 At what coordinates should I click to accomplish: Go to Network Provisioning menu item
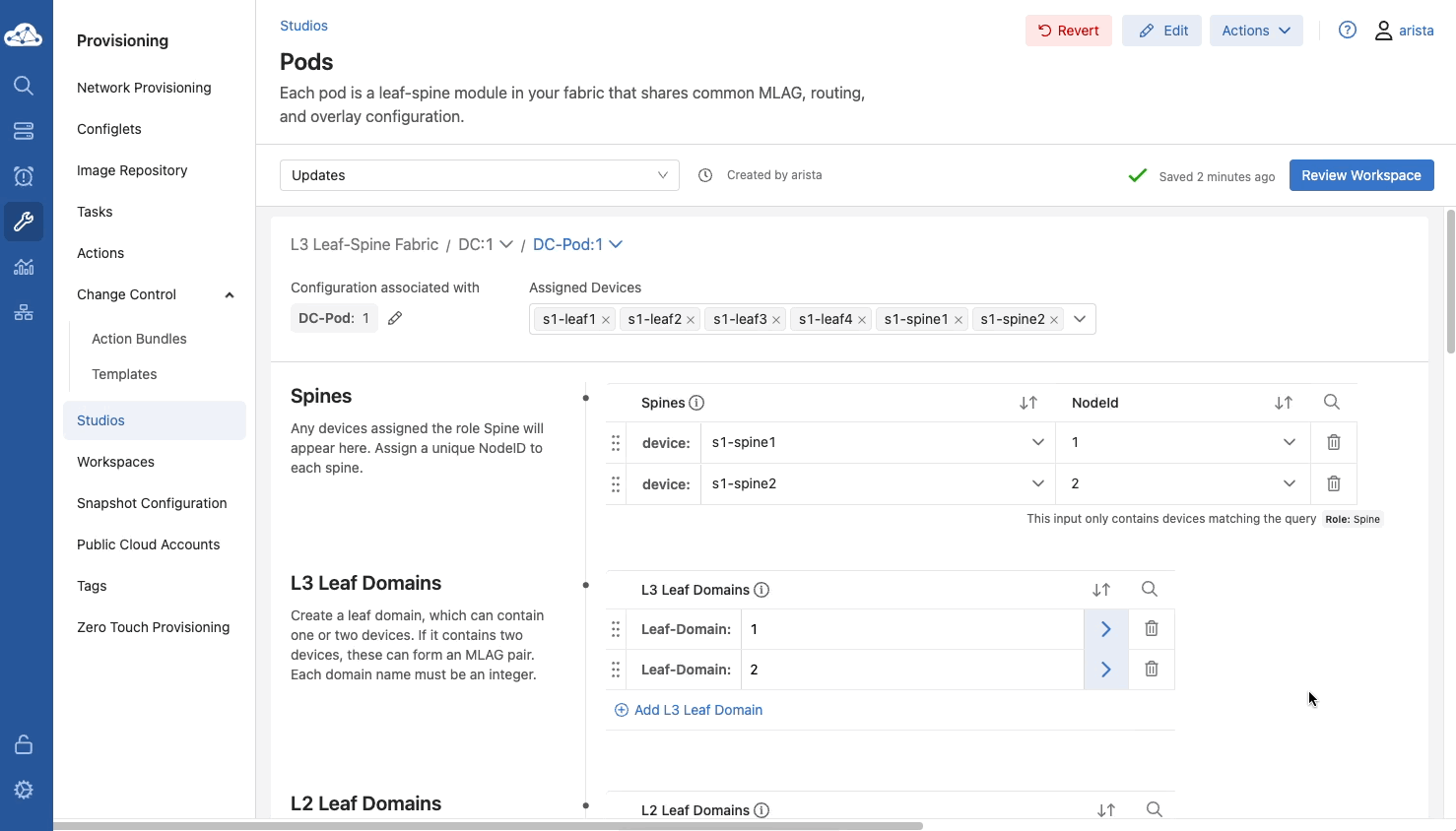click(x=144, y=88)
